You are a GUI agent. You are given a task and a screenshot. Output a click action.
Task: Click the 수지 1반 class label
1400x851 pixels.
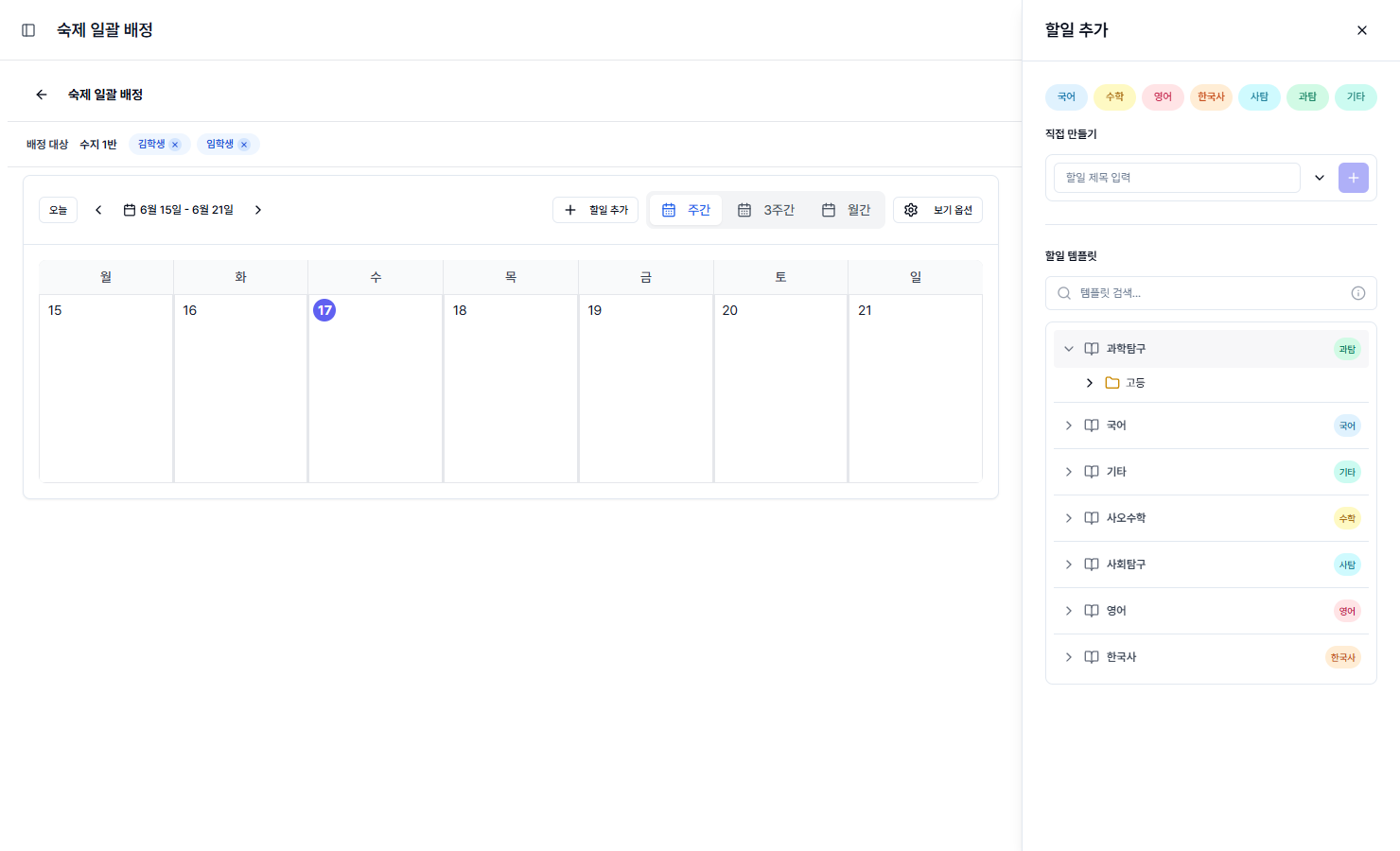(98, 145)
